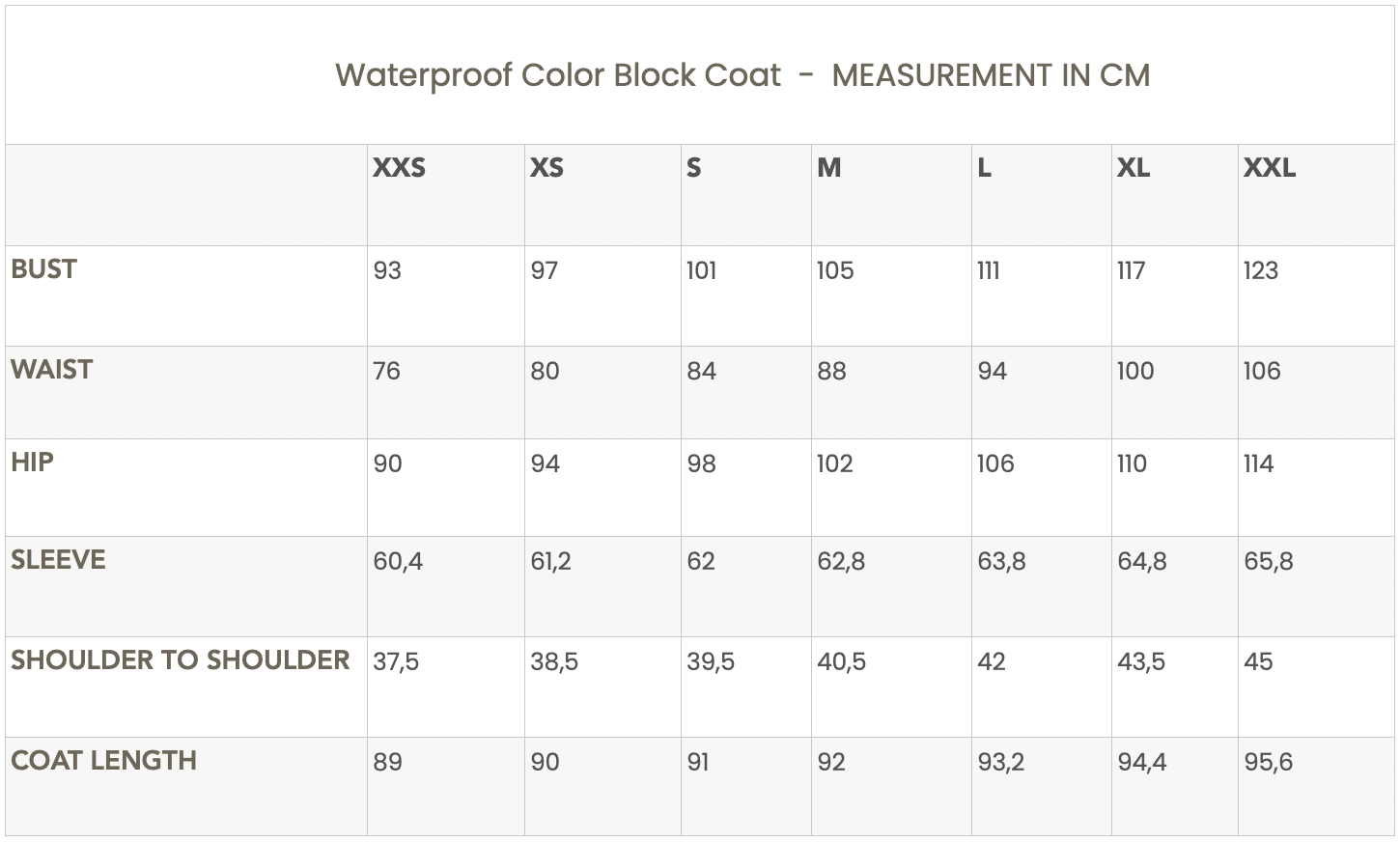Click the M size column header
1400x842 pixels.
[829, 168]
